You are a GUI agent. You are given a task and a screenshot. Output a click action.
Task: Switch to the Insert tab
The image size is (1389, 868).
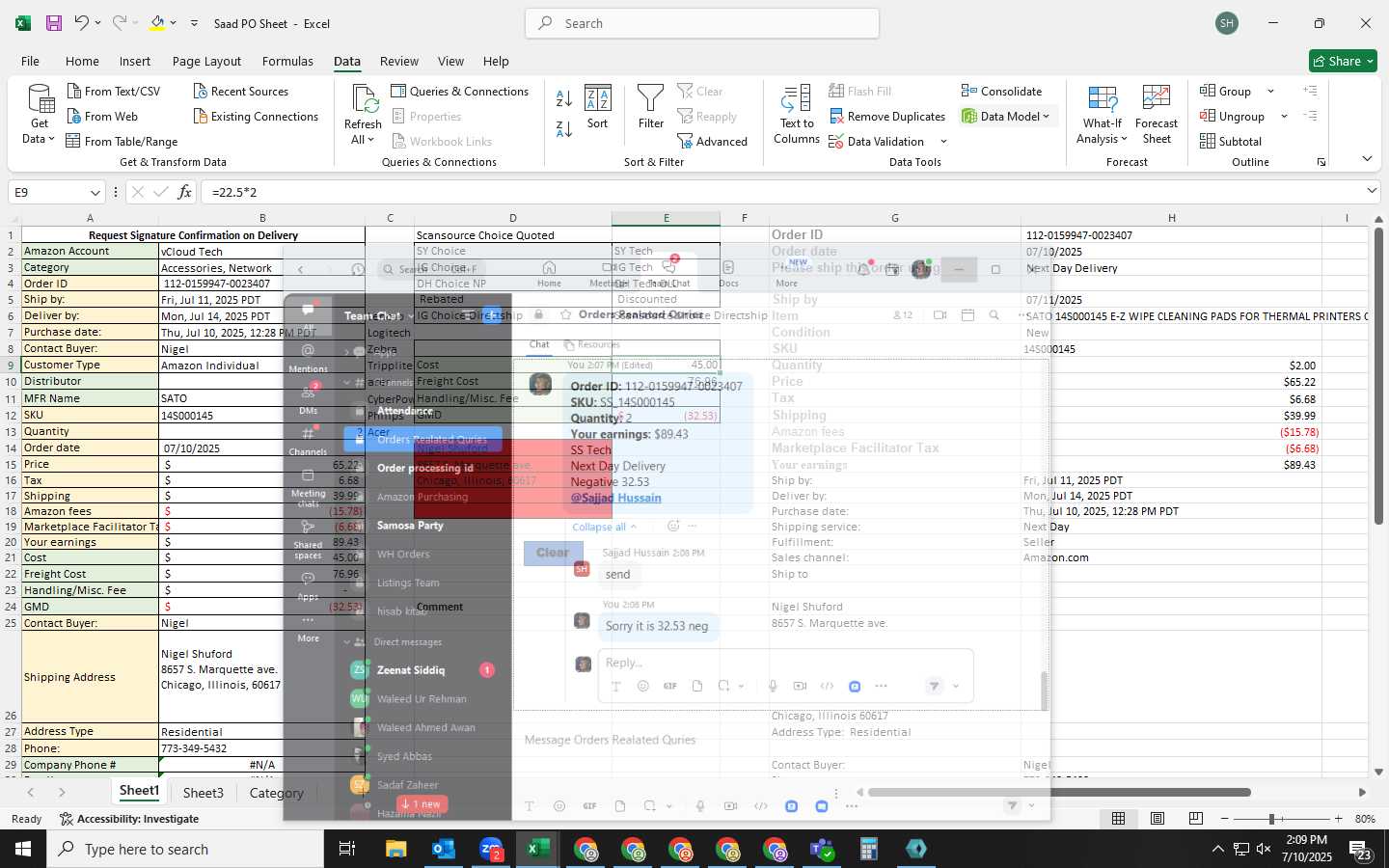[x=135, y=61]
